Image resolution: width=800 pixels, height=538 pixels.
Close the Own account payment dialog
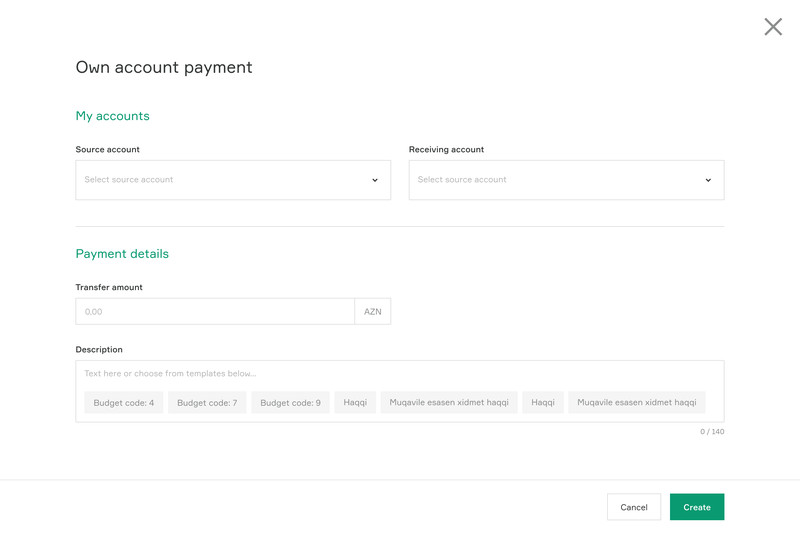(x=773, y=27)
